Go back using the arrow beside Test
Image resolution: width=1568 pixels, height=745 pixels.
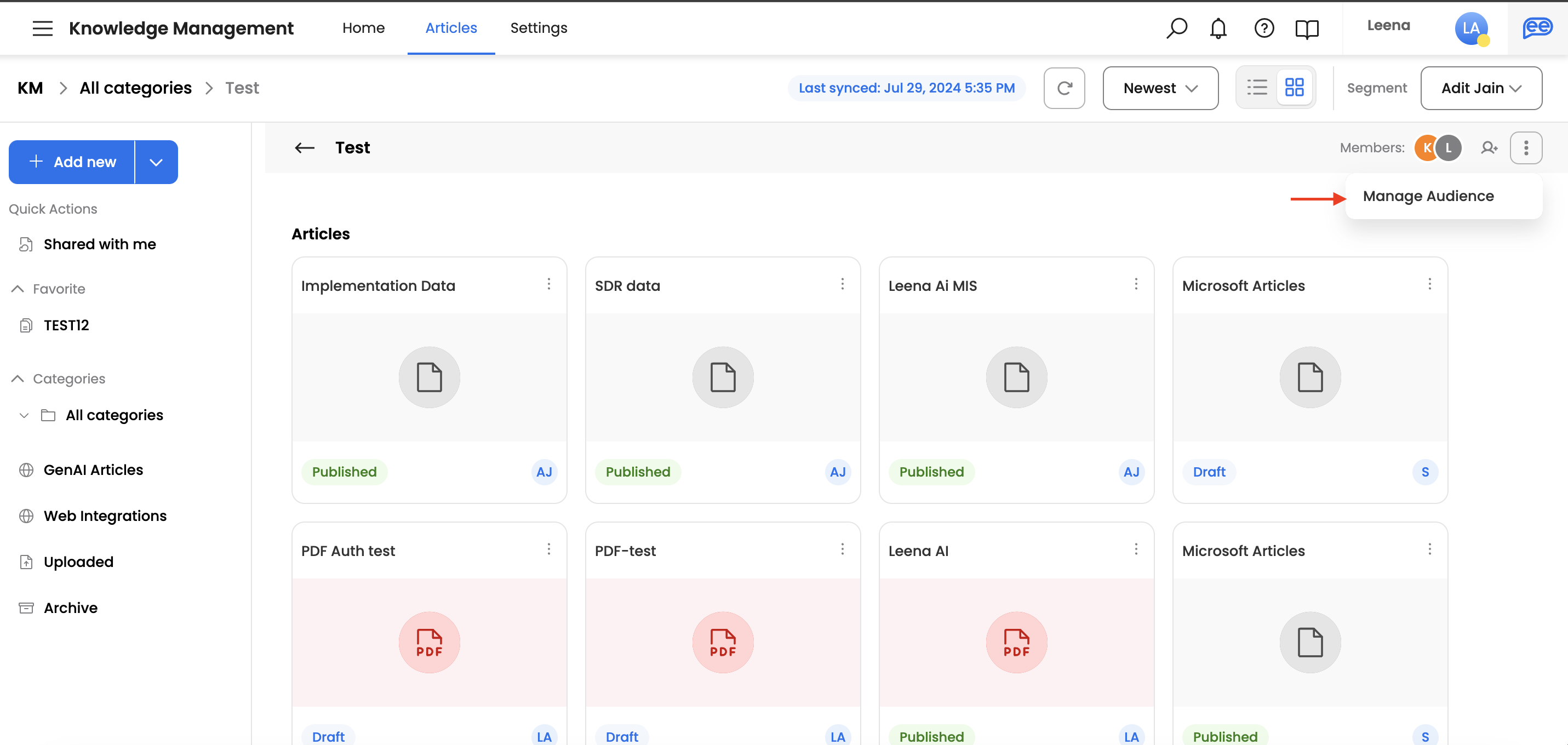[x=305, y=148]
